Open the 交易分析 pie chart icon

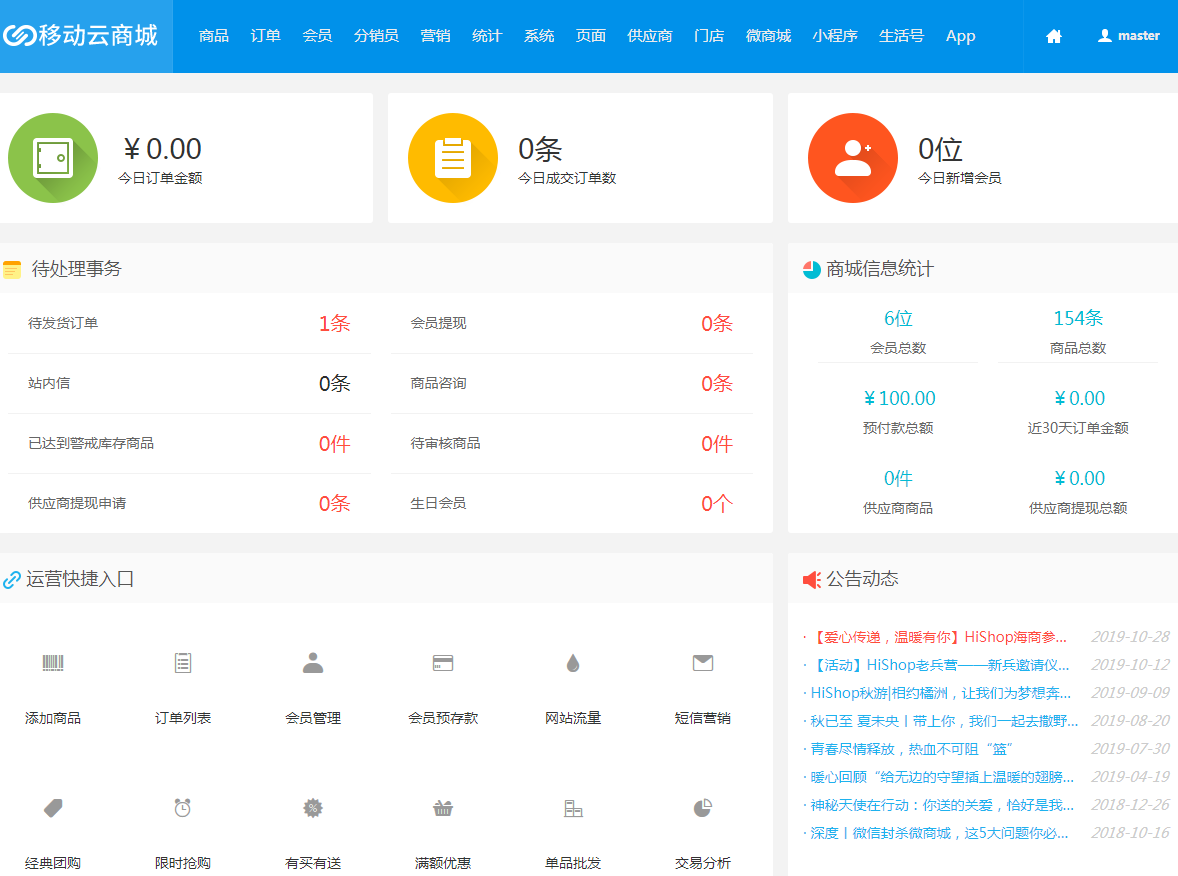tap(703, 808)
